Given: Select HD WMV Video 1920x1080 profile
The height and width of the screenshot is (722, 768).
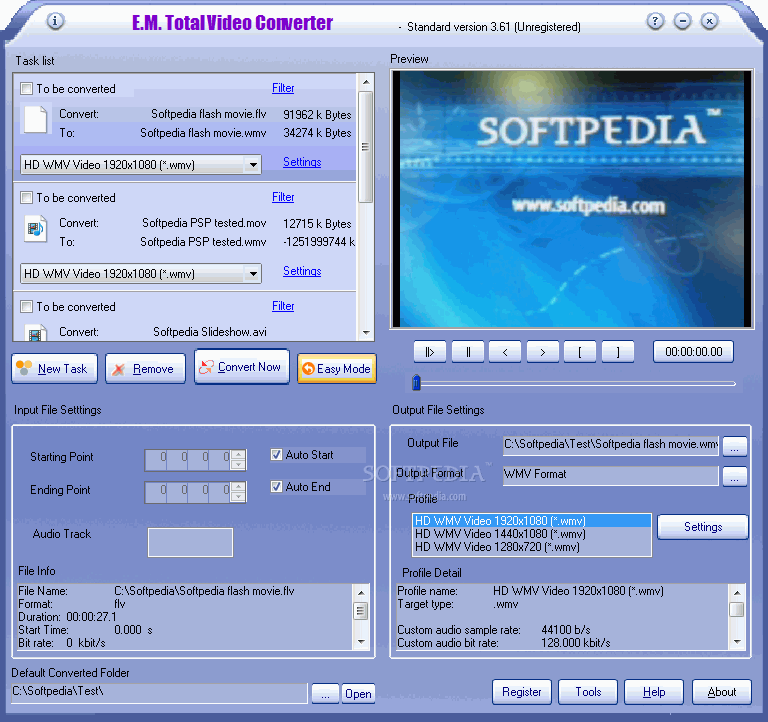Looking at the screenshot, I should pos(532,521).
